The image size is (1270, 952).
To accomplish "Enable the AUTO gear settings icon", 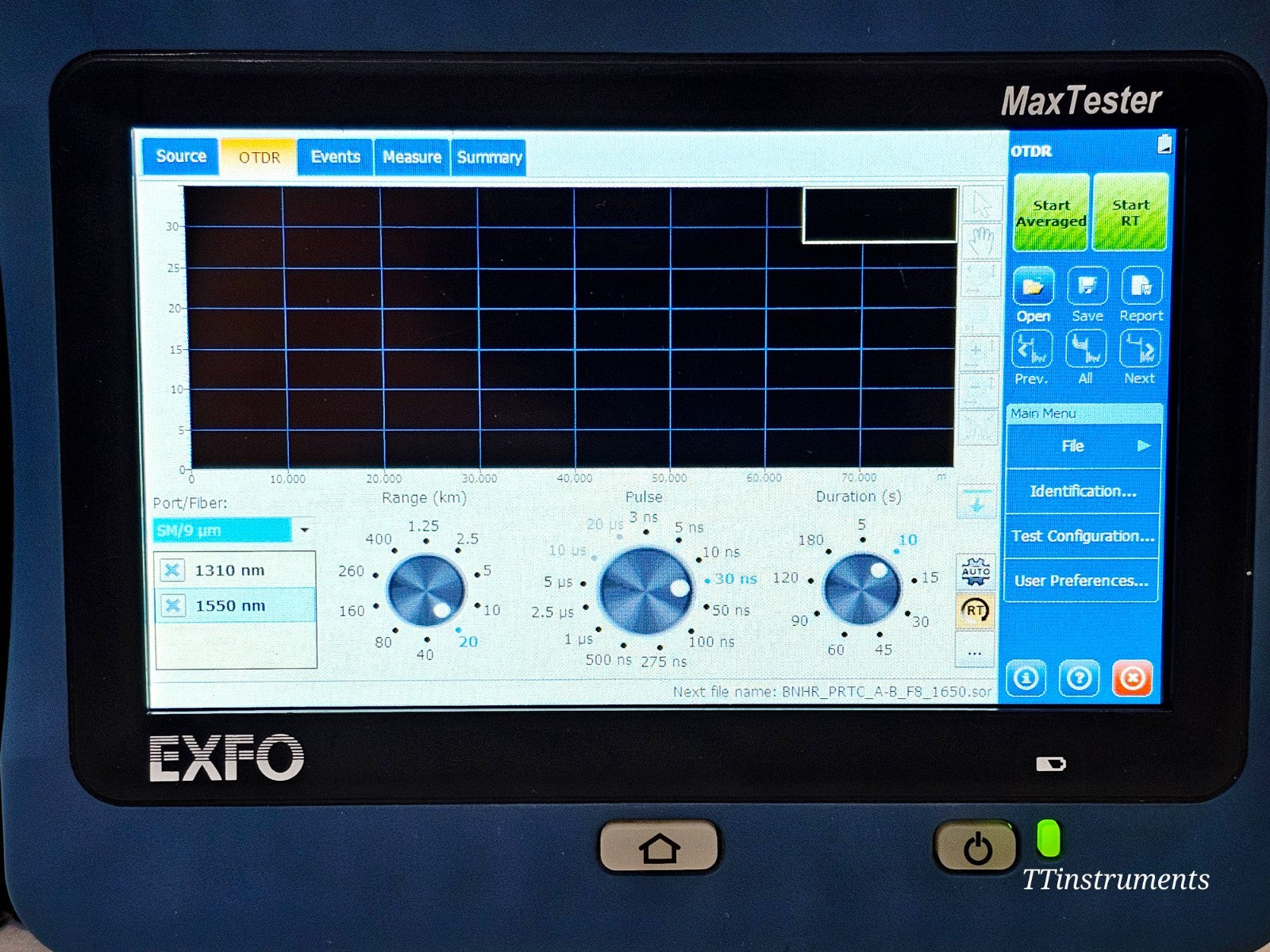I will (x=976, y=571).
